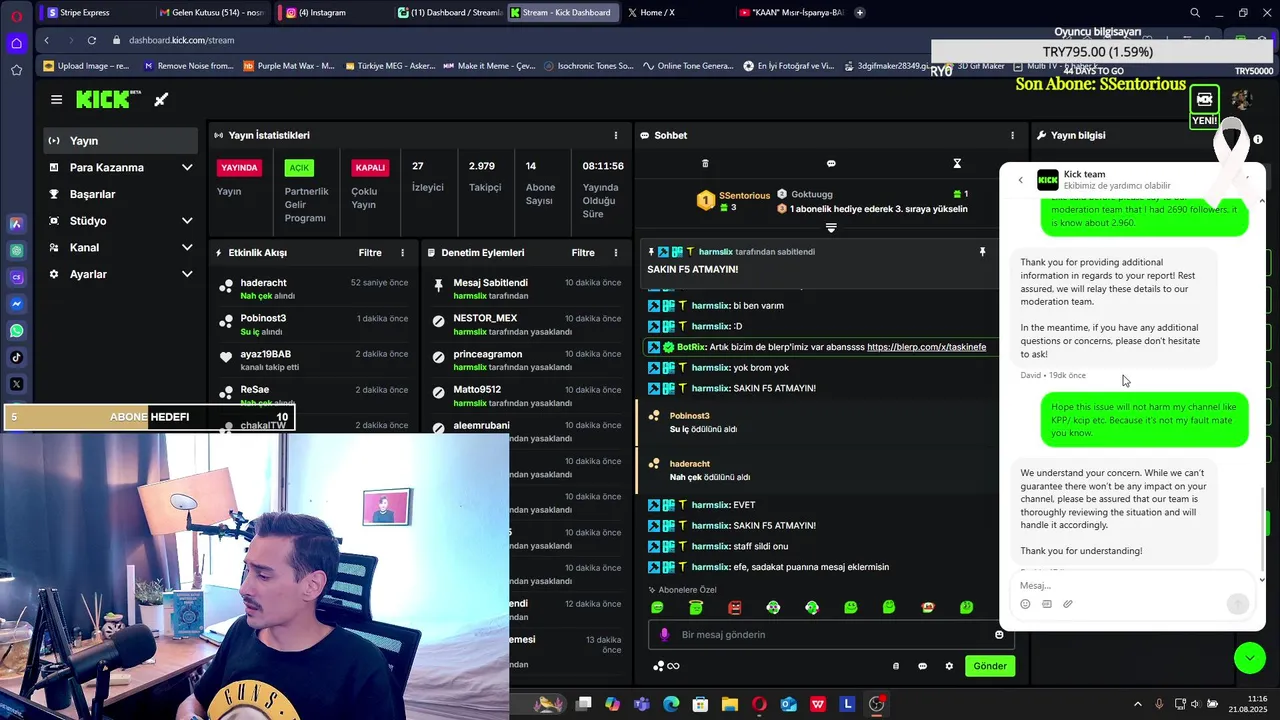Open the Yayın İstatistikleri three-dot menu
Image resolution: width=1280 pixels, height=720 pixels.
click(616, 135)
